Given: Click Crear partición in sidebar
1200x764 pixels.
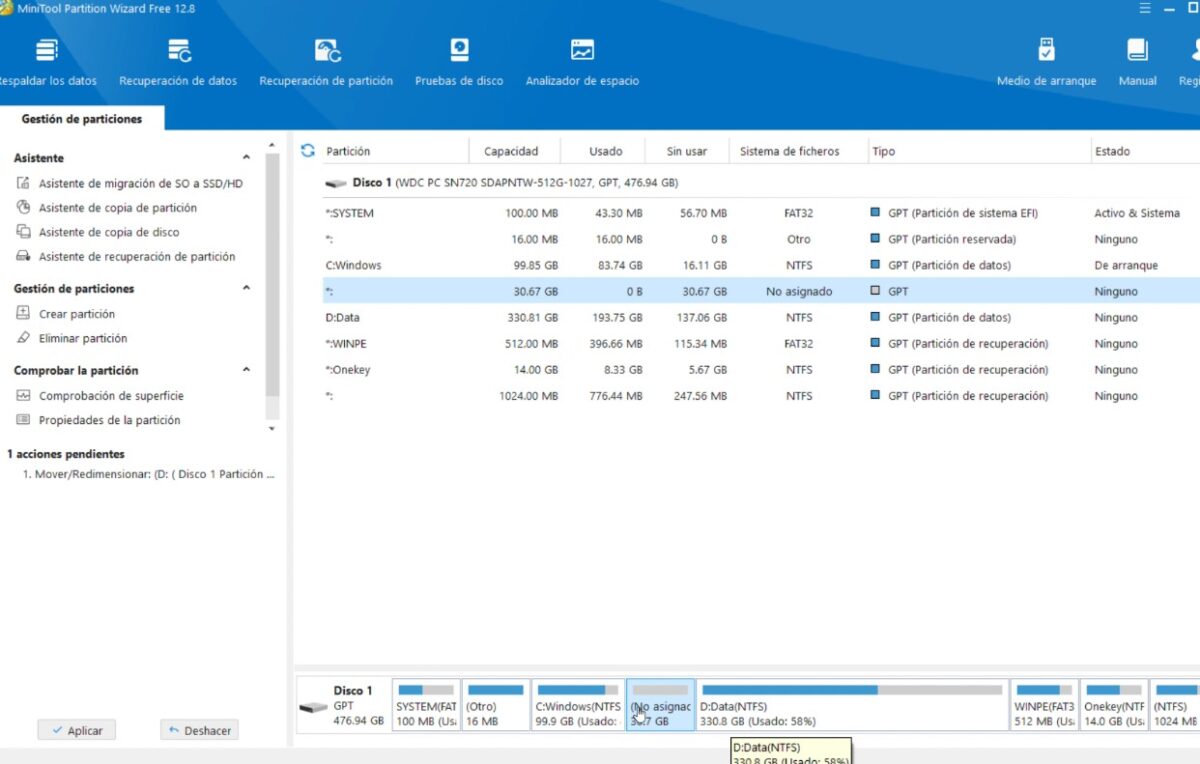Looking at the screenshot, I should point(77,314).
